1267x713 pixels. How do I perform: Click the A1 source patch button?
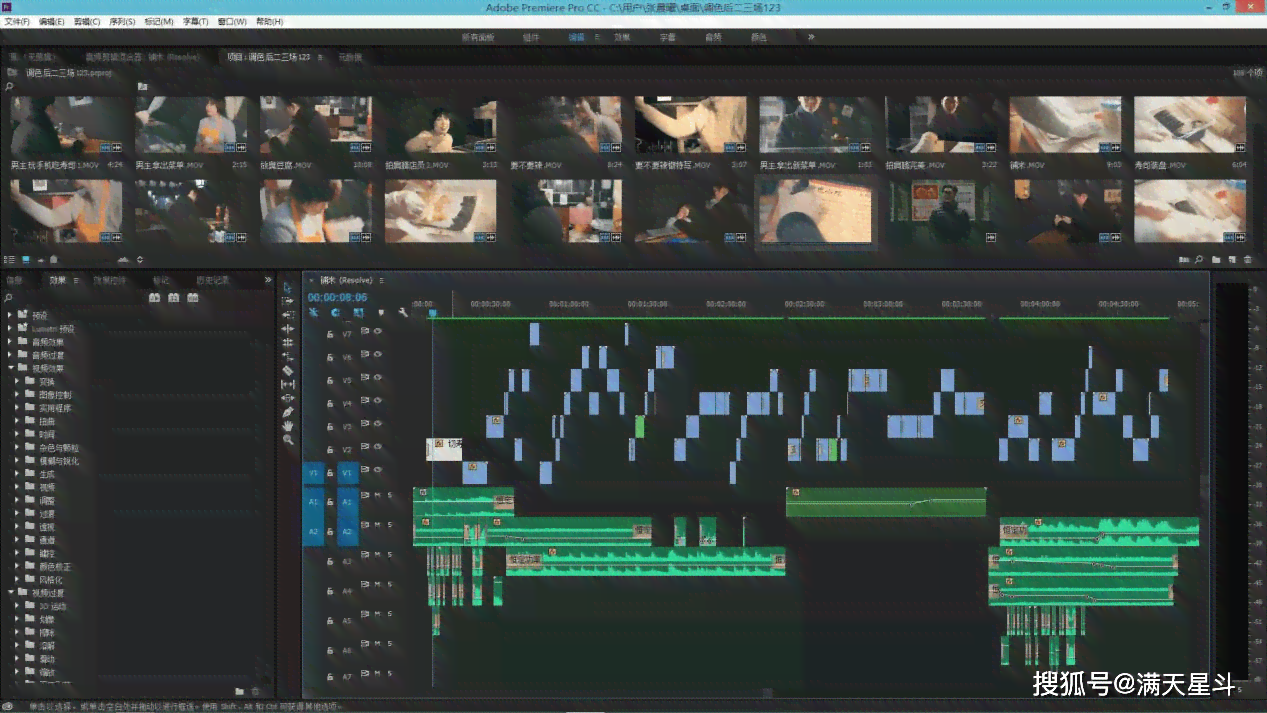(313, 502)
